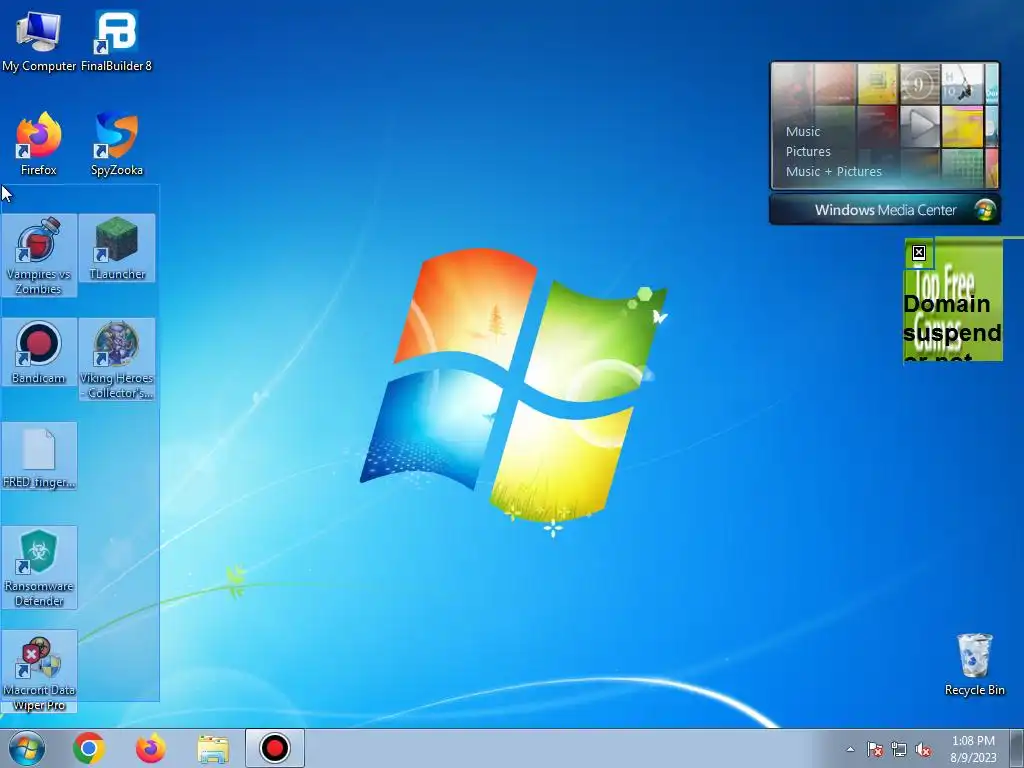Open Action Center flag tray icon
1024x768 pixels.
point(875,749)
